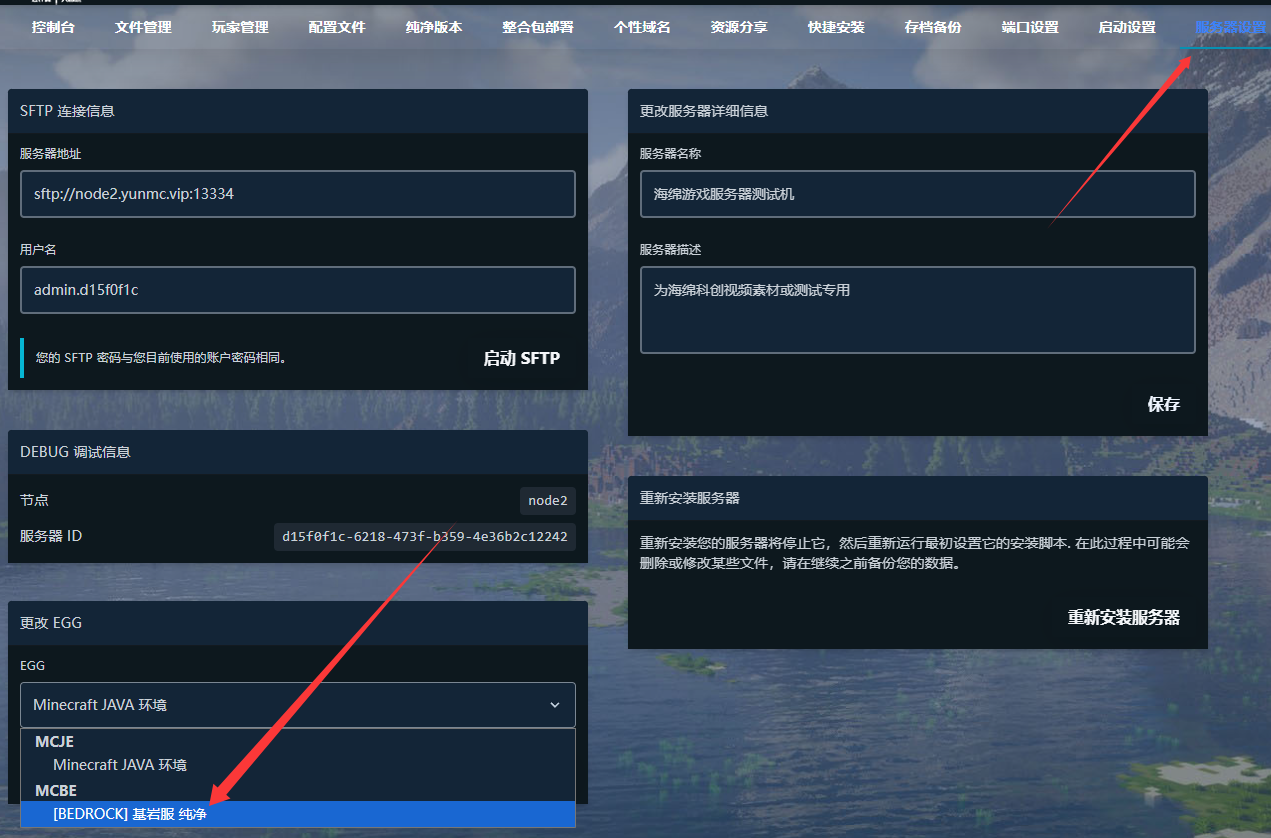The height and width of the screenshot is (838, 1271).
Task: Click the 重新安装服务器 button
Action: [x=1124, y=617]
